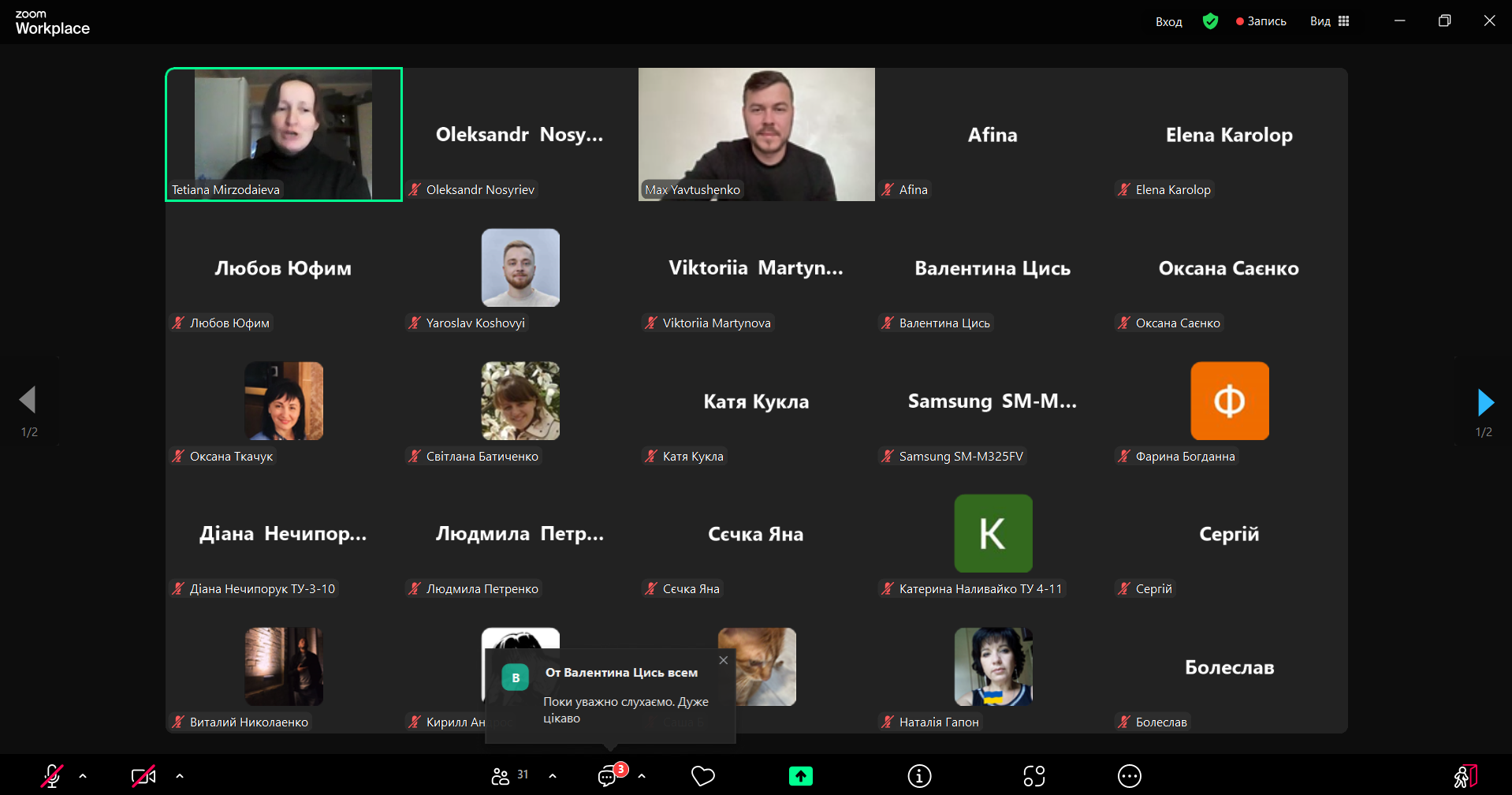This screenshot has height=795, width=1512.
Task: Unmute the microphone
Action: click(x=52, y=777)
